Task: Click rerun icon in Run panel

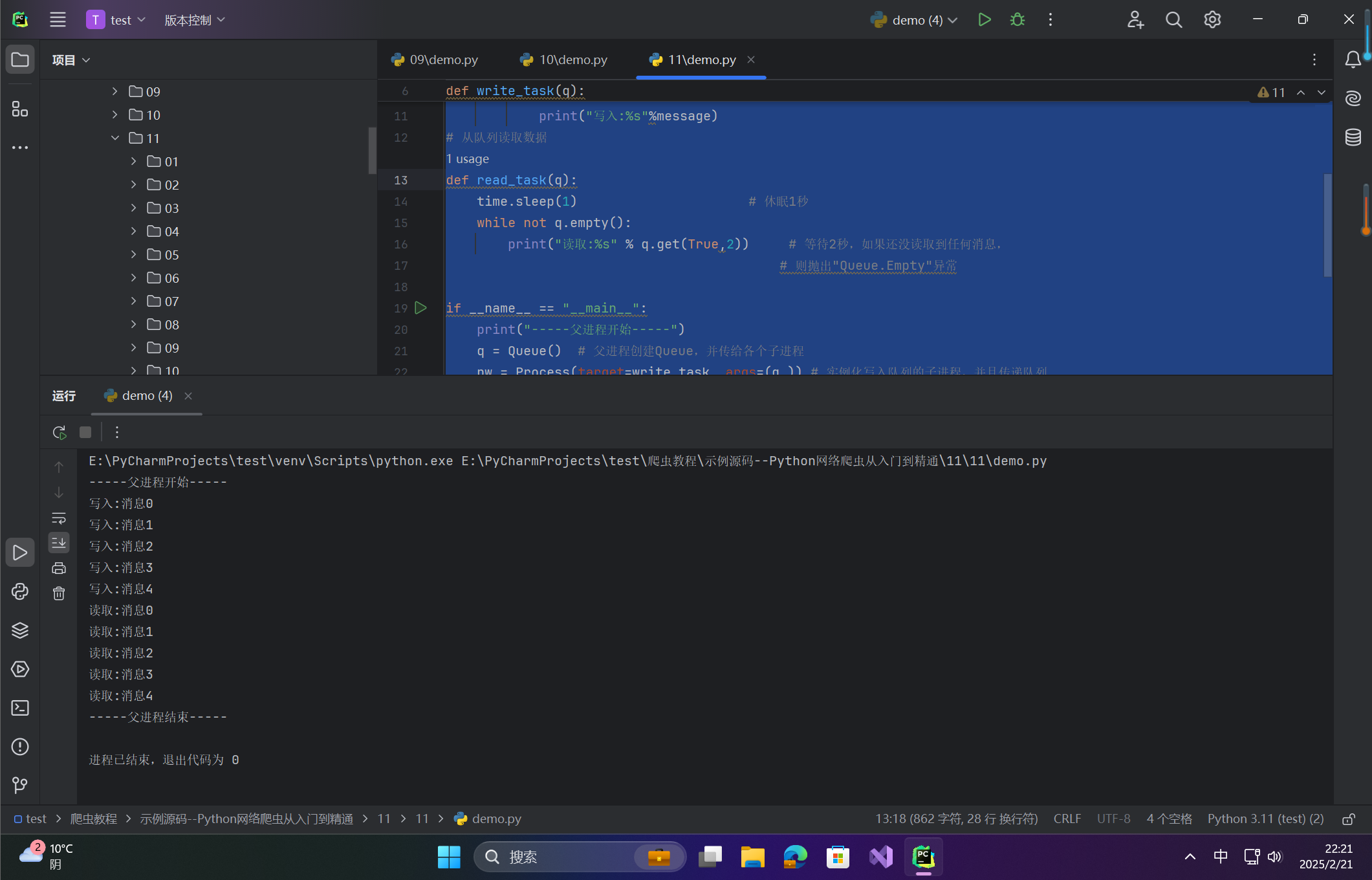Action: 60,432
